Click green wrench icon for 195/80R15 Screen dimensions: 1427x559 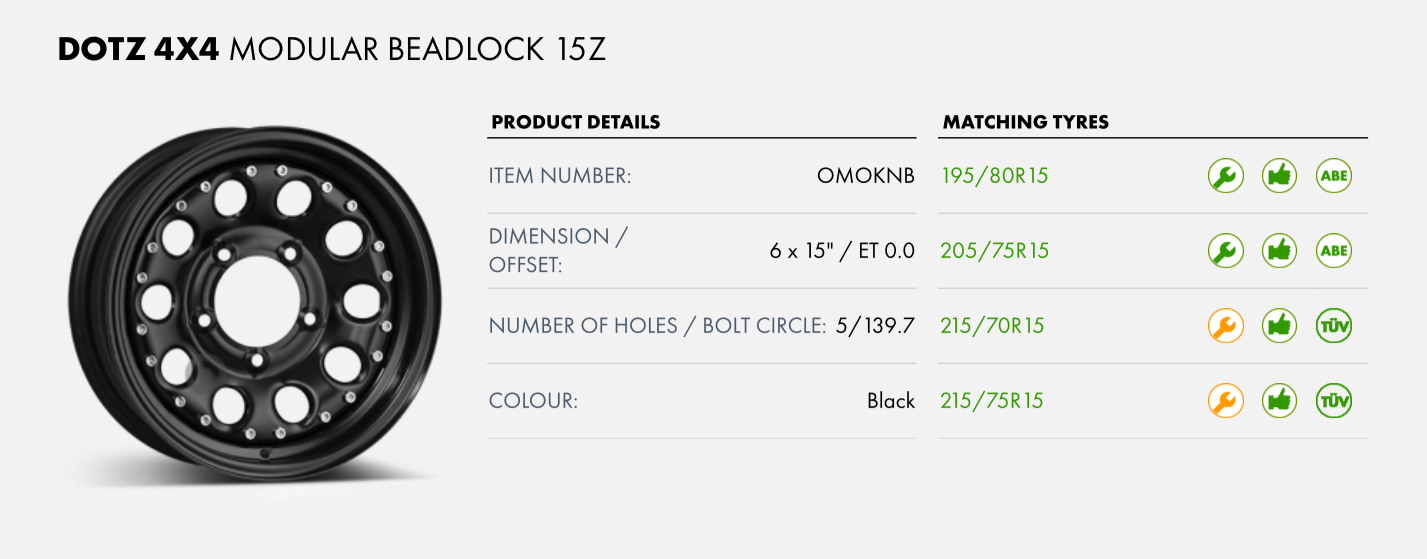point(1226,176)
